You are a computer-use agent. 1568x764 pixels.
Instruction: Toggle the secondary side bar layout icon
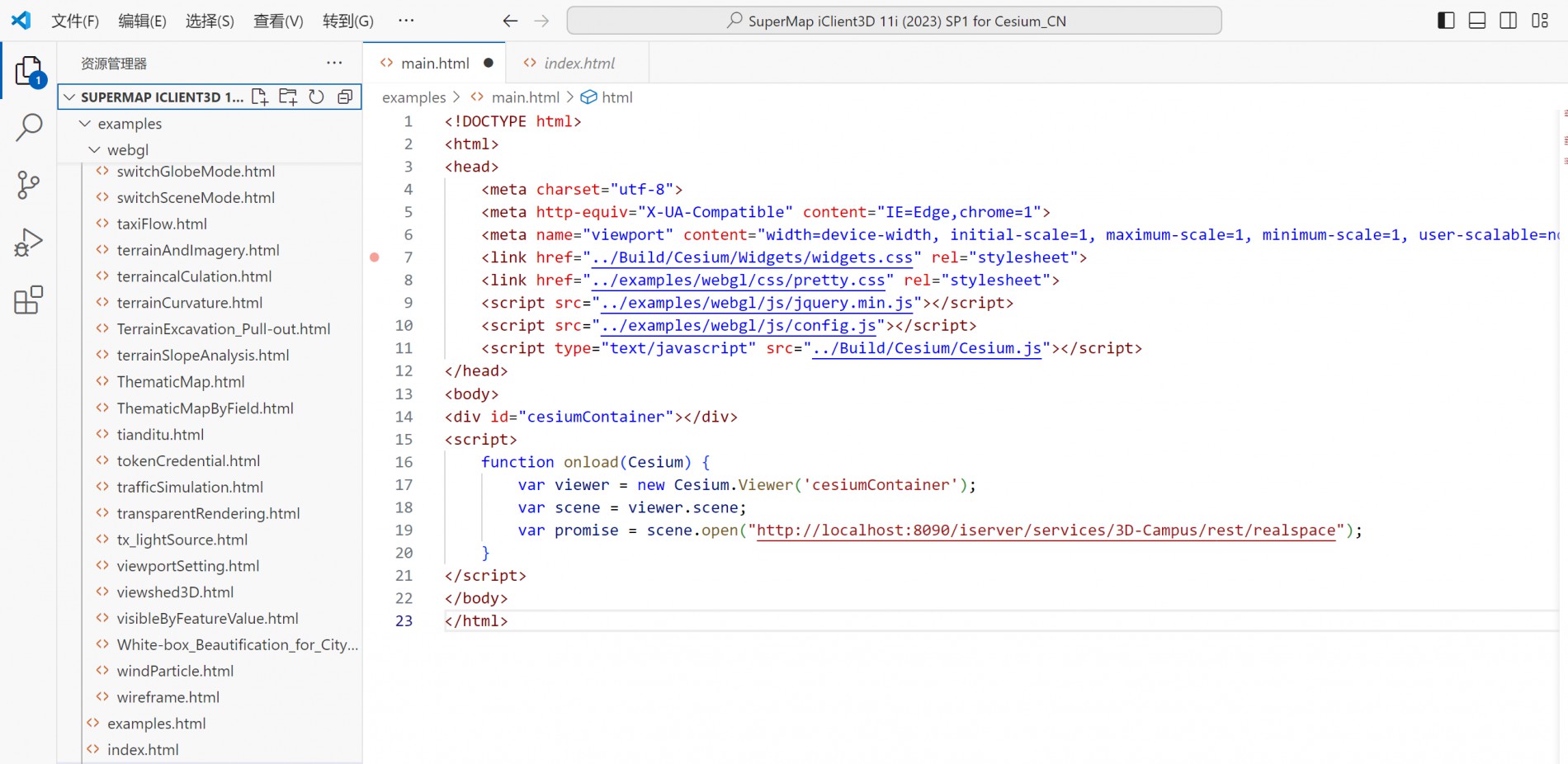[x=1509, y=21]
